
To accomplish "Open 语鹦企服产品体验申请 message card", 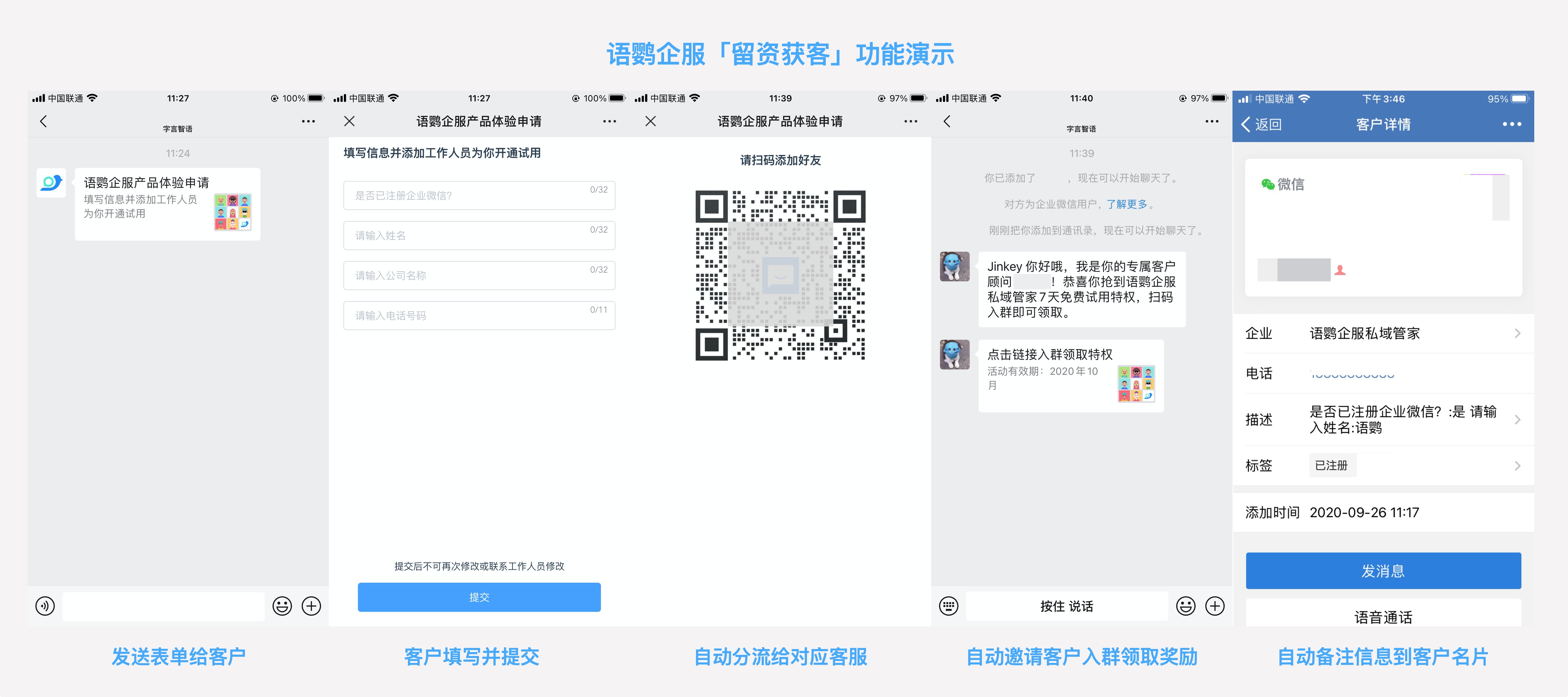I will [167, 204].
